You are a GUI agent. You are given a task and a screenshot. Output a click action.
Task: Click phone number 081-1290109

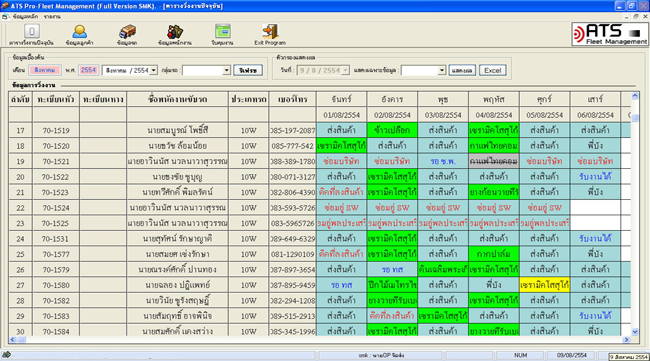click(293, 254)
